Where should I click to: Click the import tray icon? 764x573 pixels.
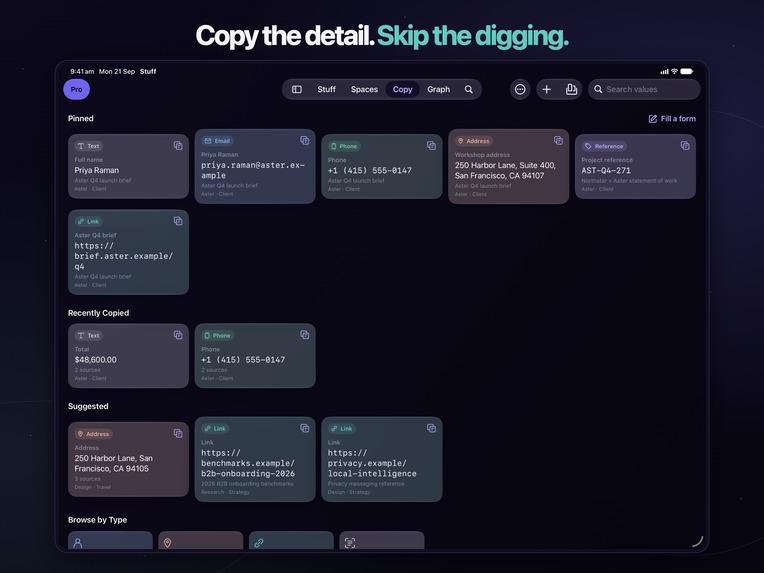coord(571,89)
